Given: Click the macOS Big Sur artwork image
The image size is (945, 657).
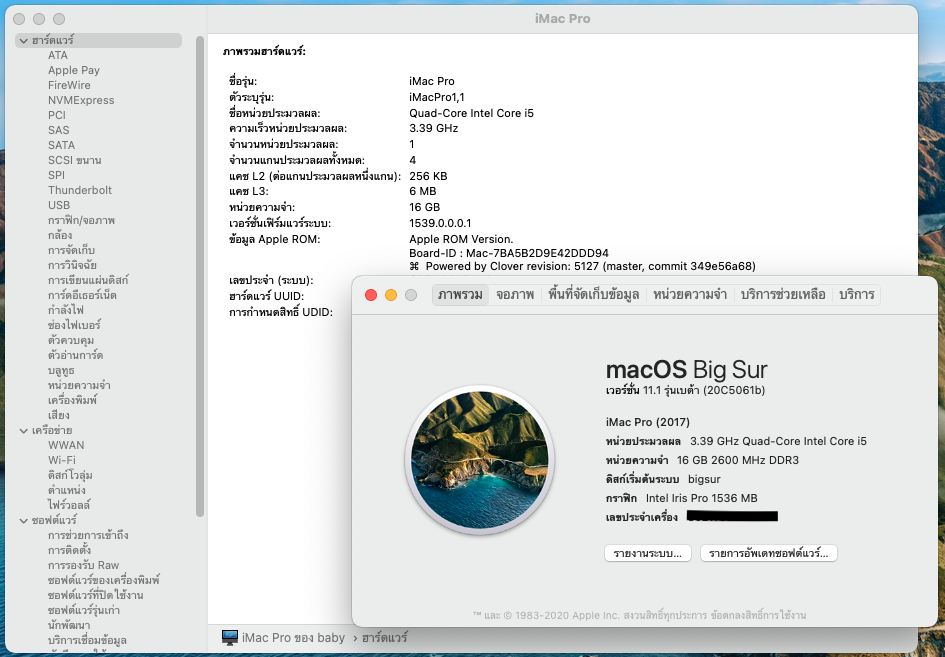Looking at the screenshot, I should (480, 460).
